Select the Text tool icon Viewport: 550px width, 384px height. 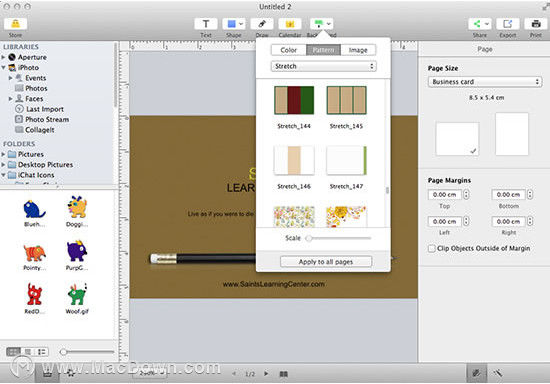click(206, 24)
